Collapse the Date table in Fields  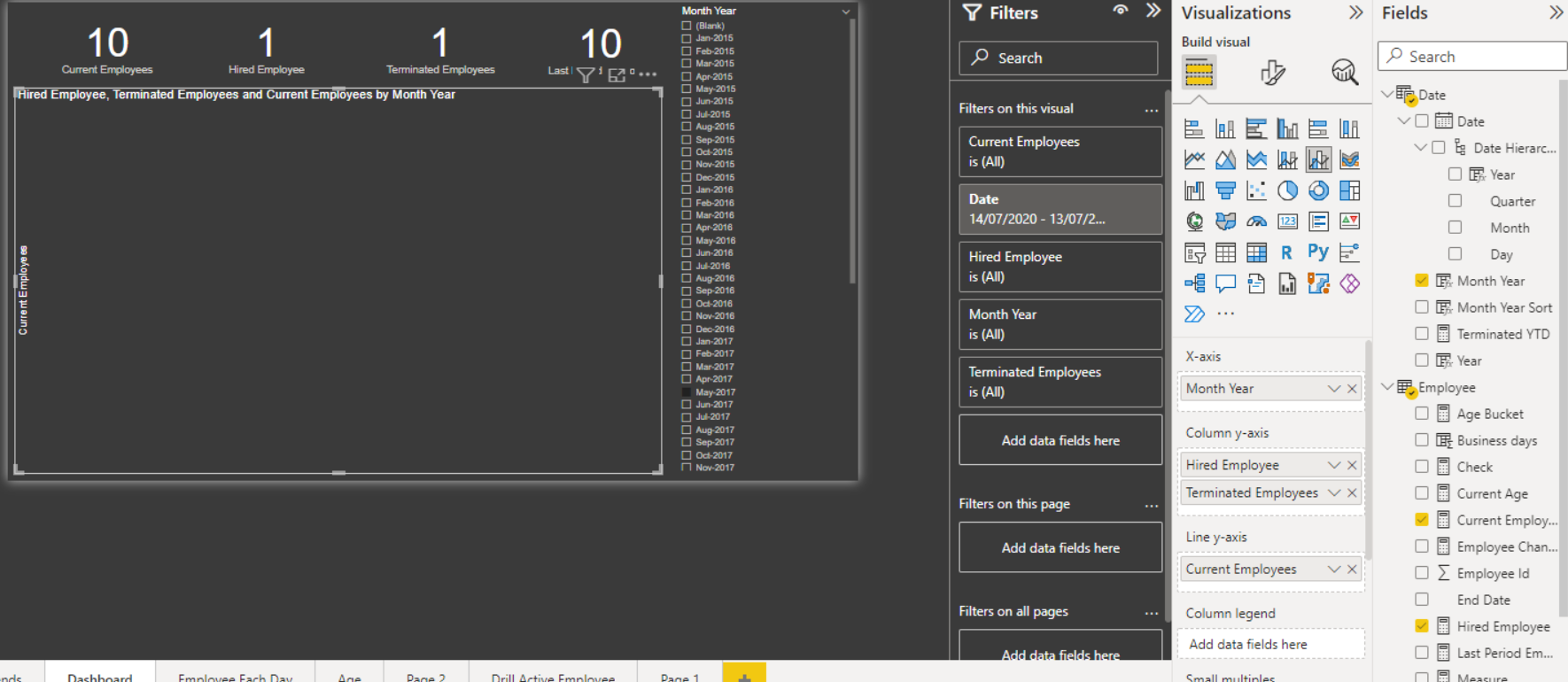pos(1387,94)
